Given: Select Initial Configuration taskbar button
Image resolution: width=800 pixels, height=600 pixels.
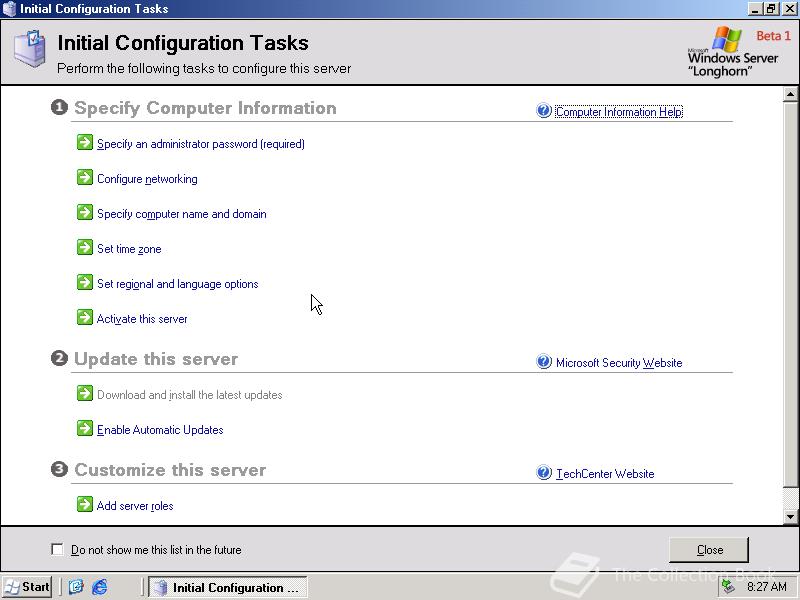Looking at the screenshot, I should click(228, 587).
